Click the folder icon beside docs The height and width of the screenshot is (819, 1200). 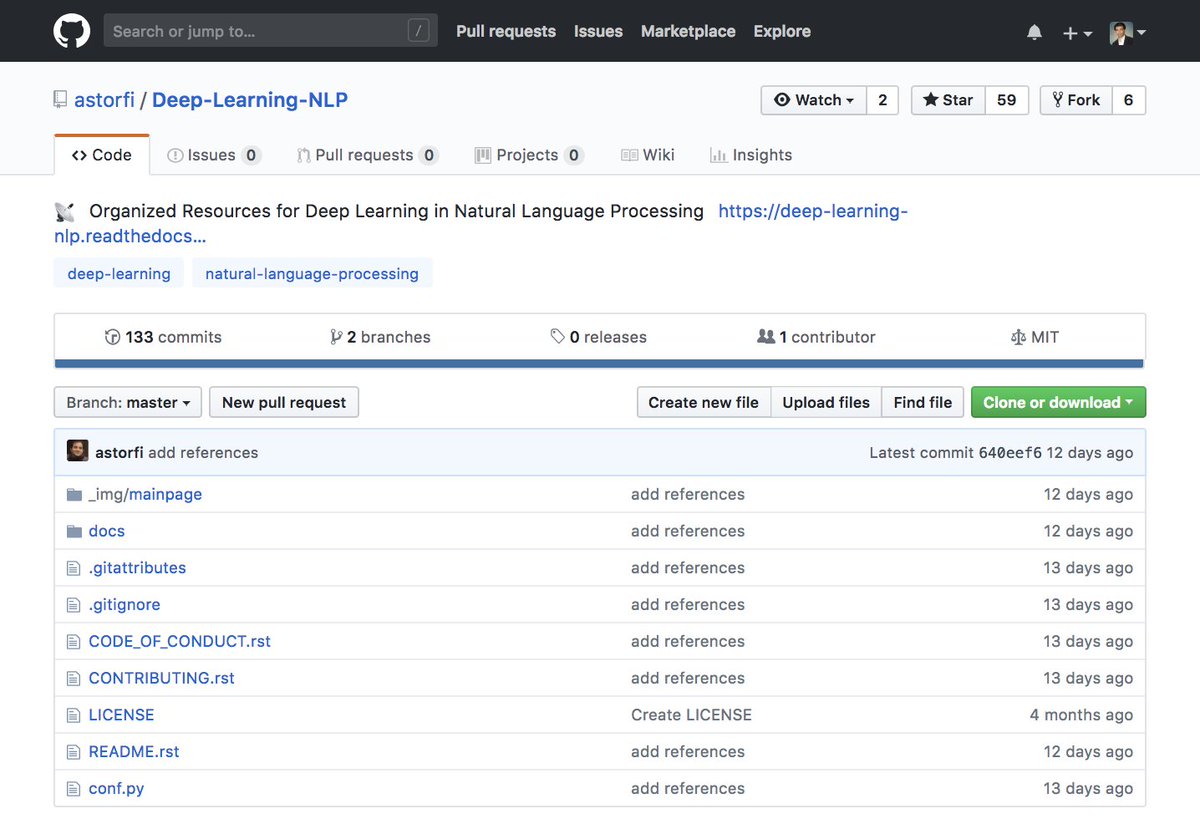tap(74, 531)
